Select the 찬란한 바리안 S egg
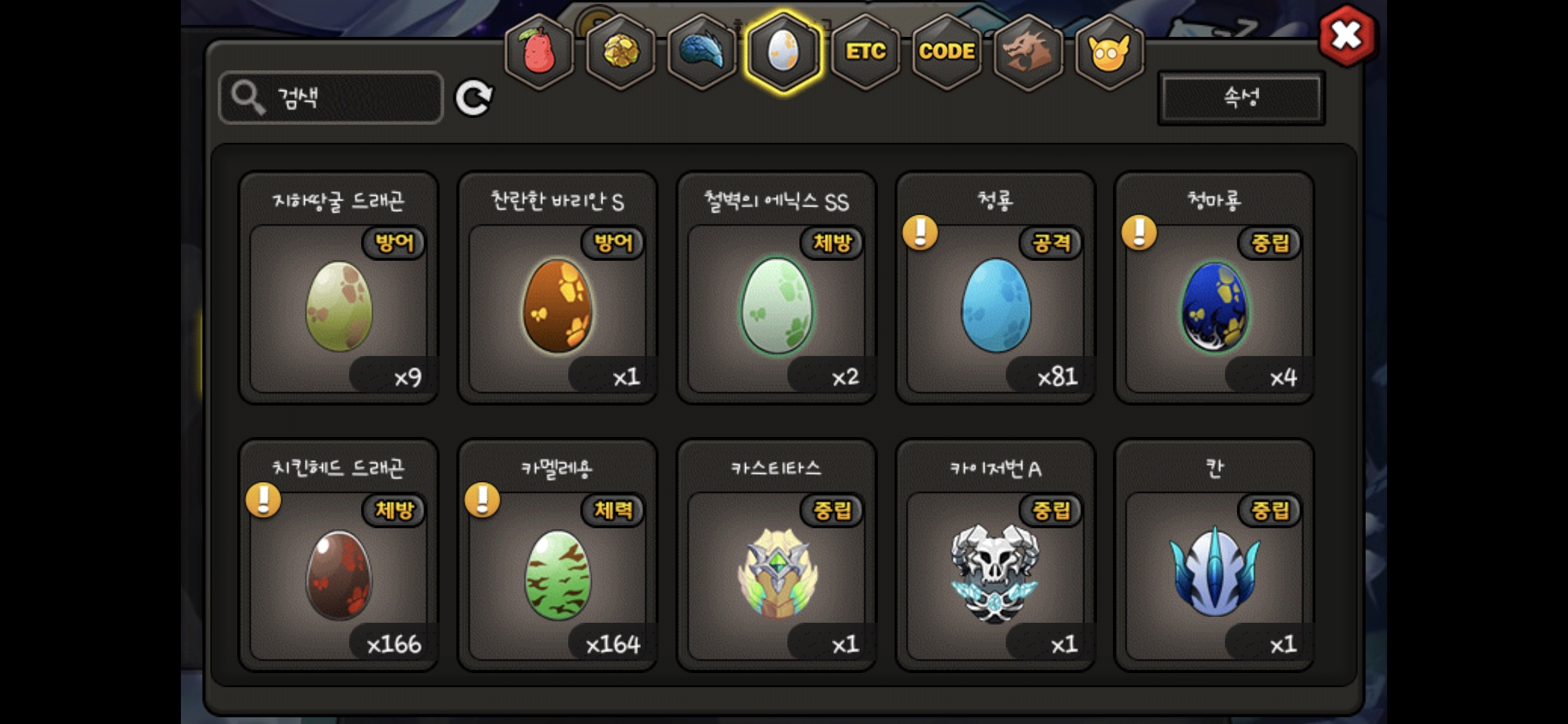 (558, 288)
